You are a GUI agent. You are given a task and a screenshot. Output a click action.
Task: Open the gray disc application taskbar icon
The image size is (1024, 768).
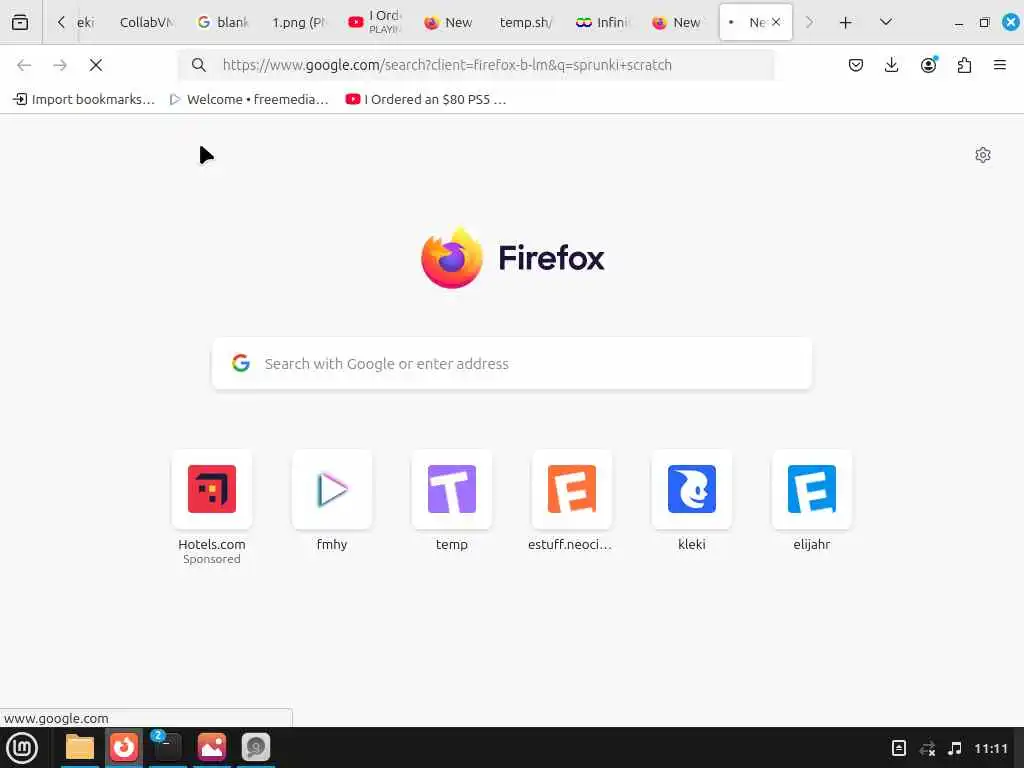[x=255, y=748]
